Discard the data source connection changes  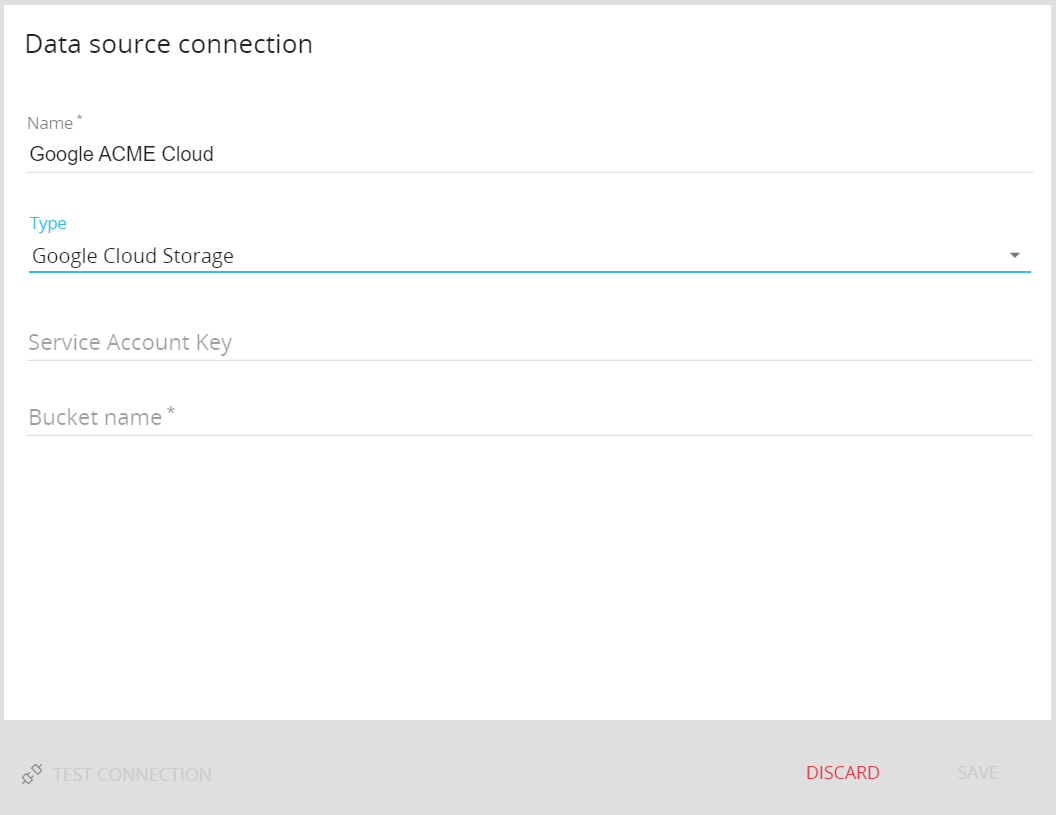click(x=843, y=773)
